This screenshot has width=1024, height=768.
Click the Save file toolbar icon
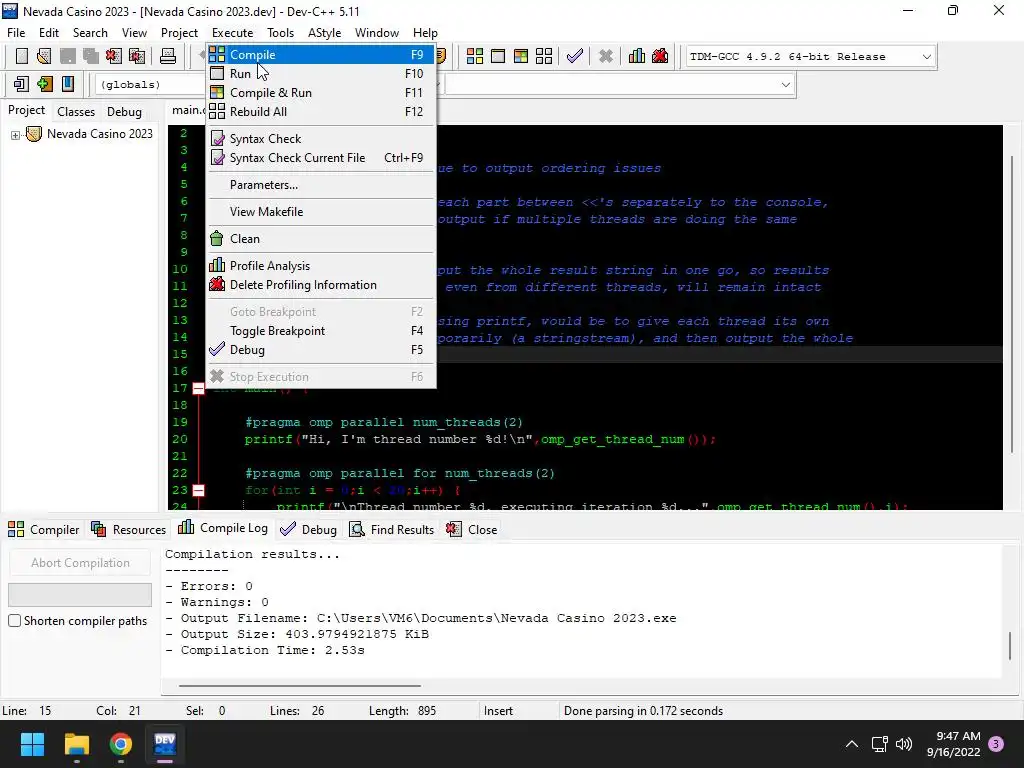click(68, 56)
